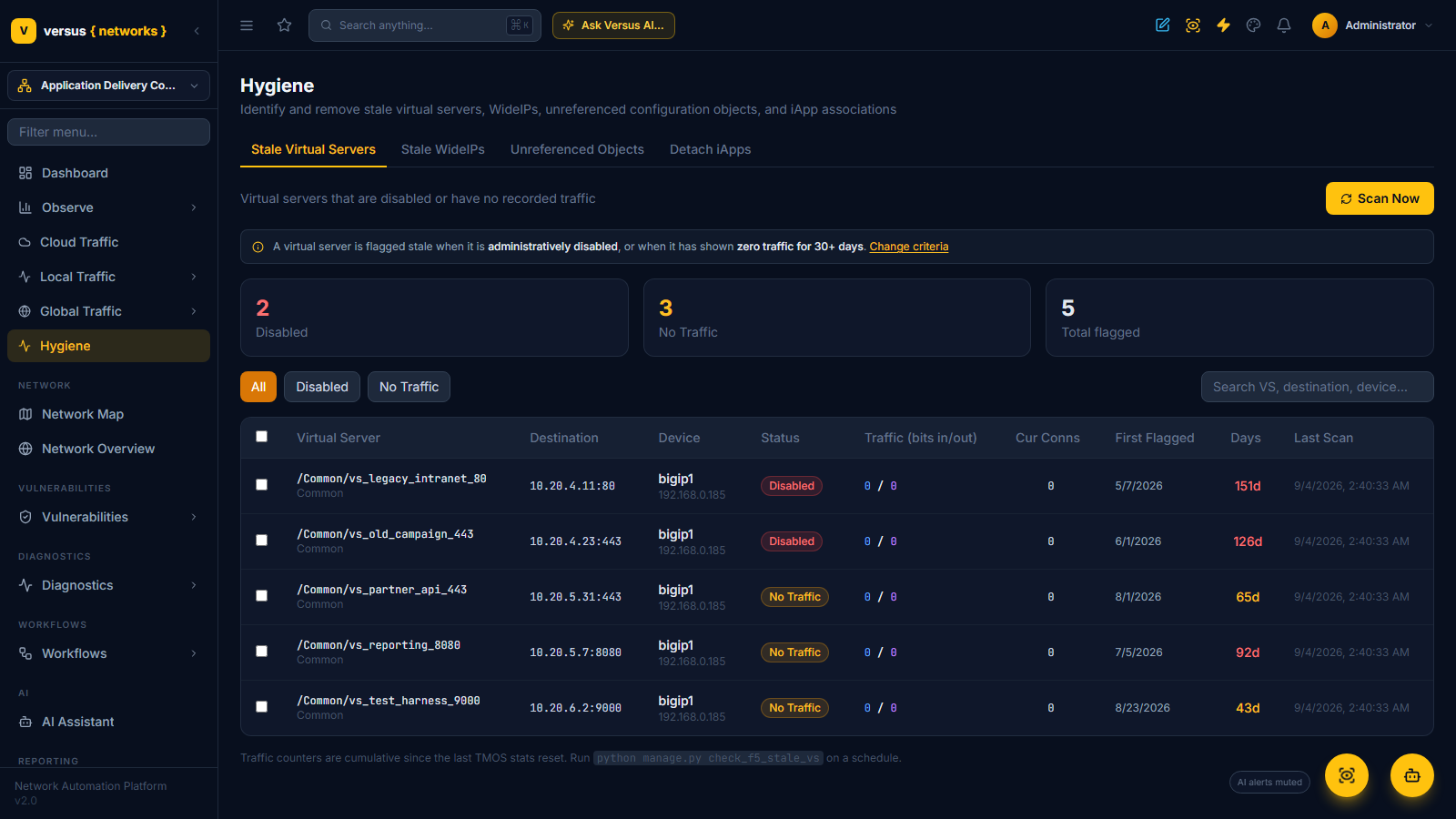
Task: Open the theme palette icon
Action: [x=1254, y=25]
